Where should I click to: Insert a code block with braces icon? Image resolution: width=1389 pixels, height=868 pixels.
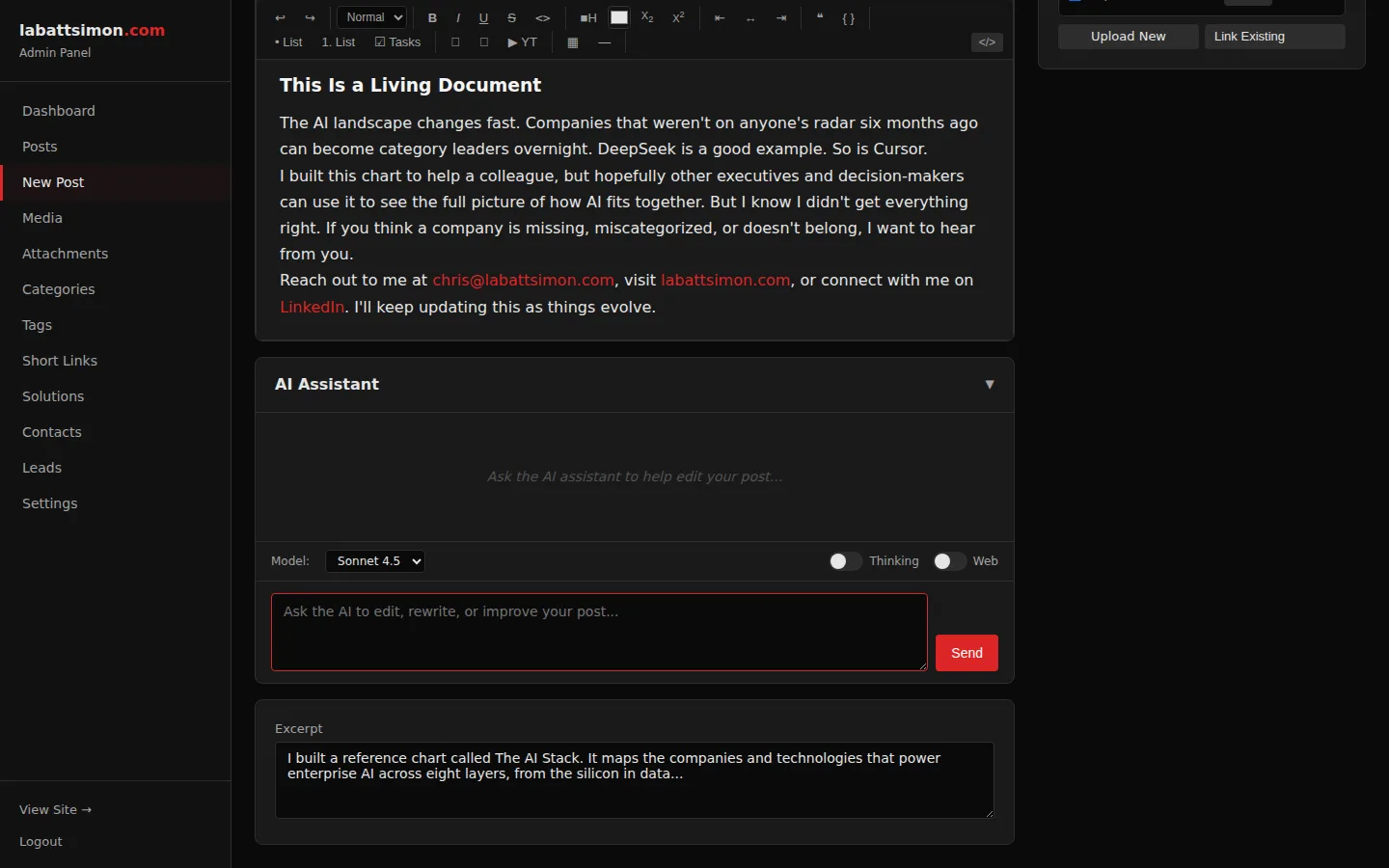tap(849, 17)
